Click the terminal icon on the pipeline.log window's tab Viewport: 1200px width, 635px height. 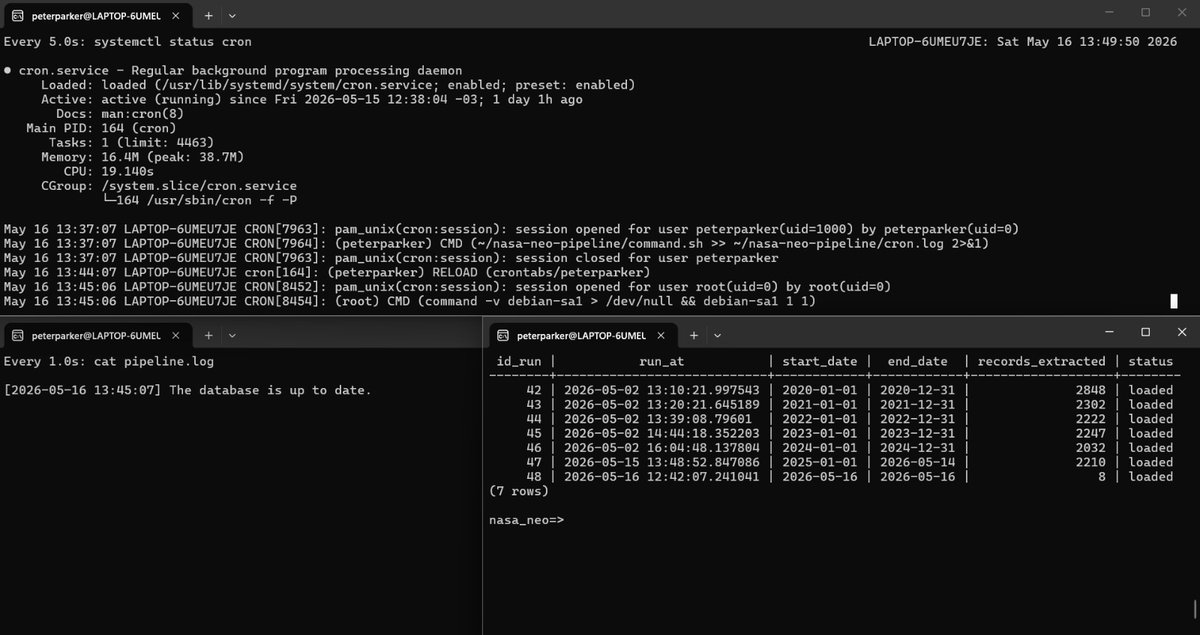click(17, 335)
